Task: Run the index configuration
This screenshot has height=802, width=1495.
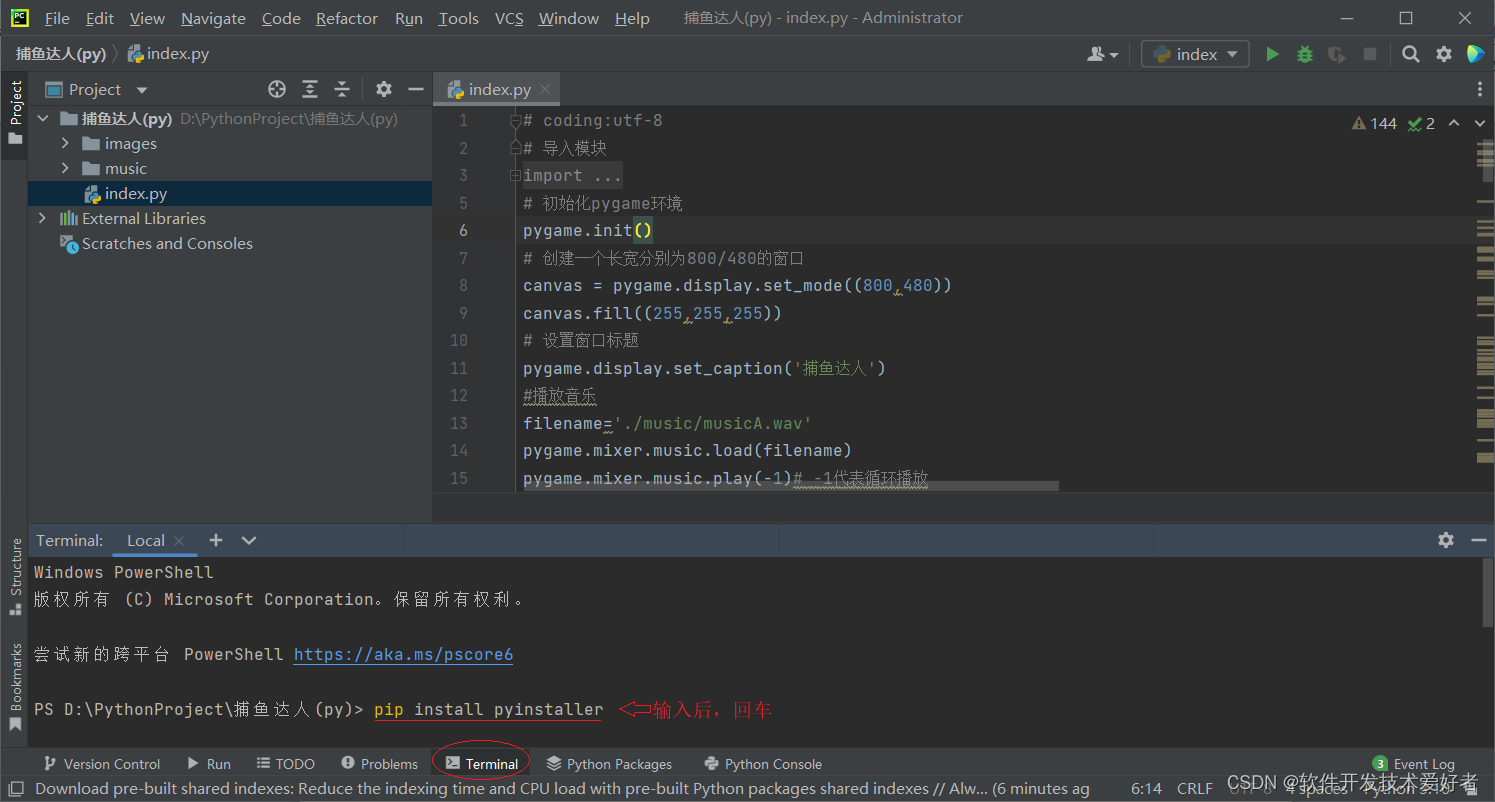Action: [x=1272, y=54]
